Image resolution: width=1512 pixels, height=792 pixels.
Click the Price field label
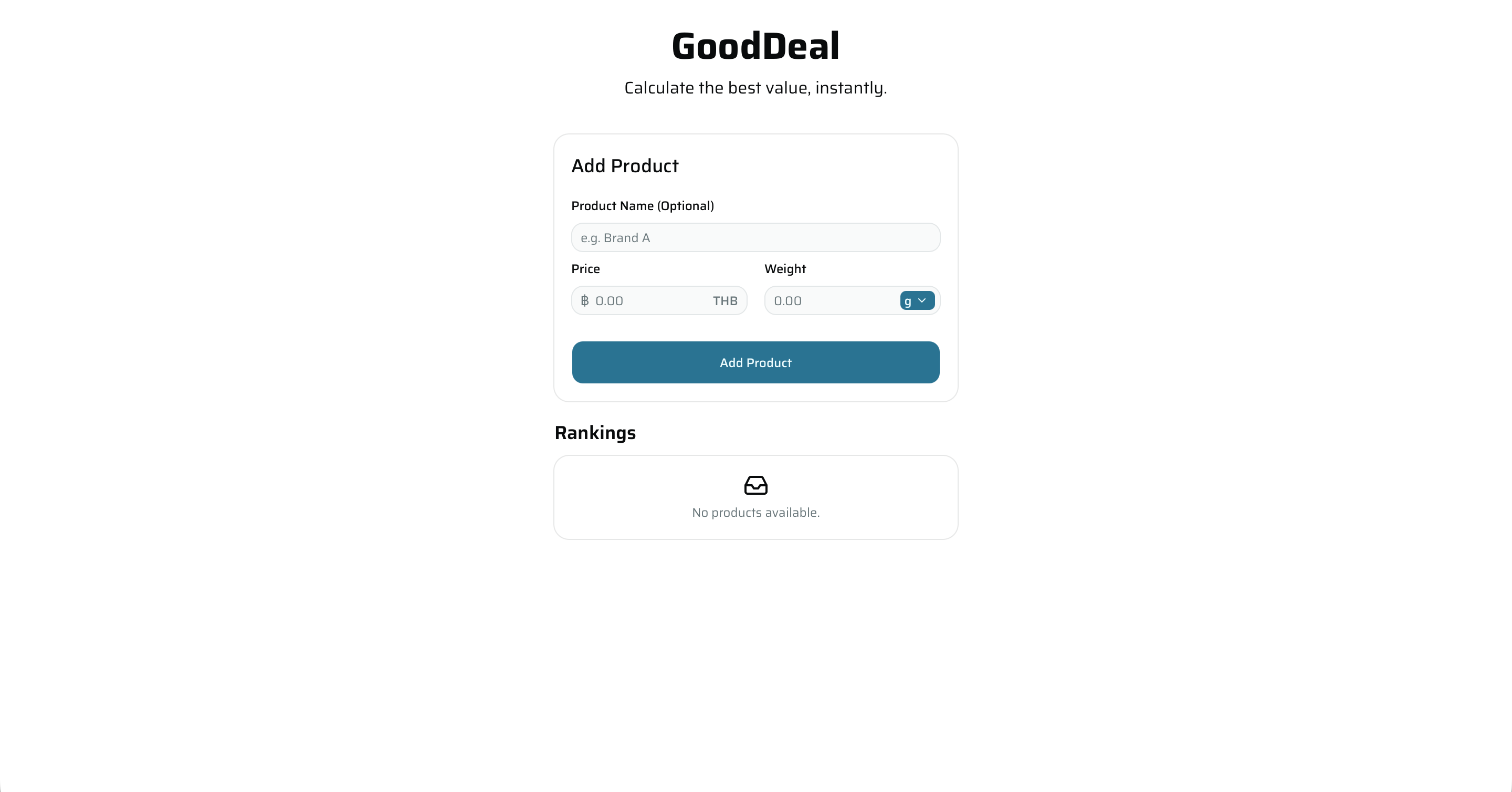(x=585, y=269)
